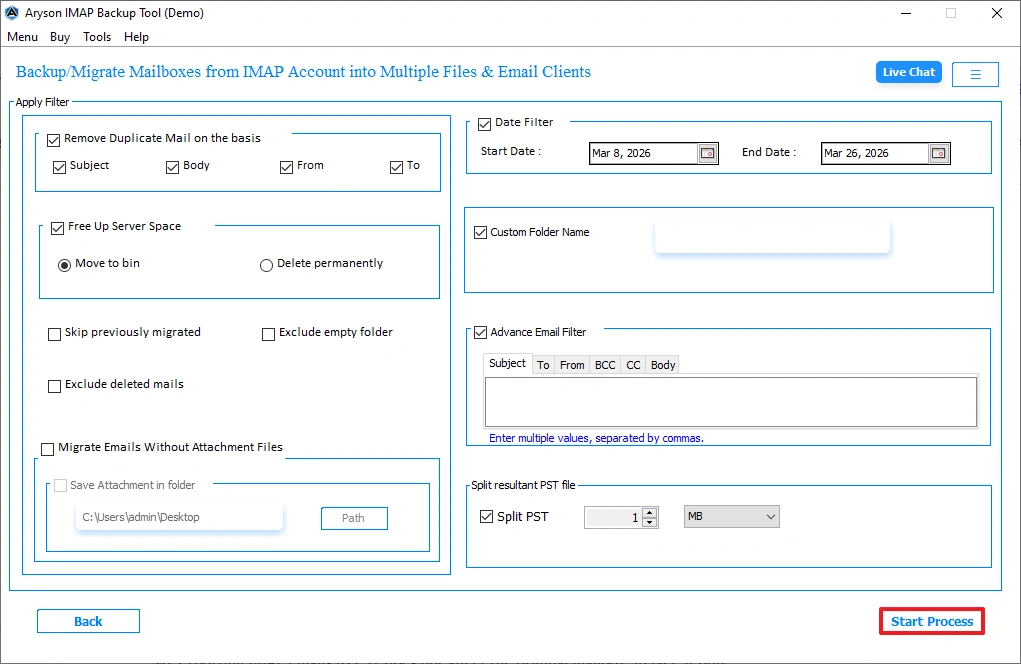Viewport: 1021px width, 664px height.
Task: Switch to the From filter tab
Action: 571,364
